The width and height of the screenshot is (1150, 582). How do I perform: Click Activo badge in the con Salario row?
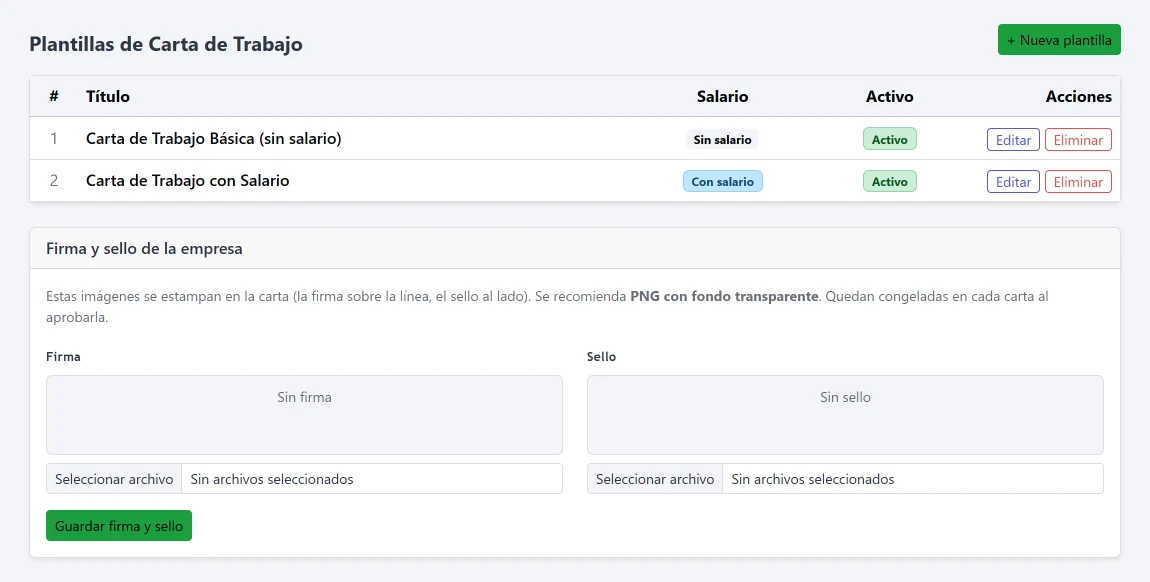890,181
